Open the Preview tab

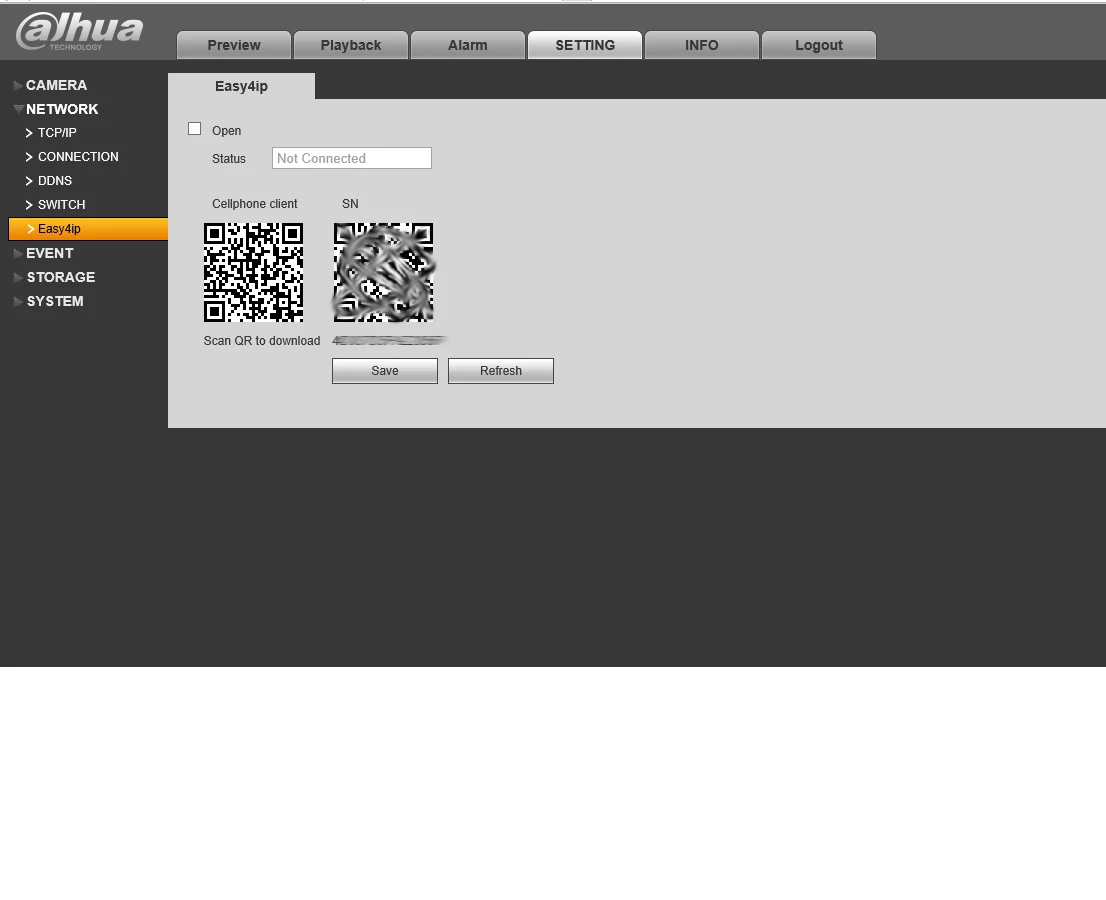233,45
